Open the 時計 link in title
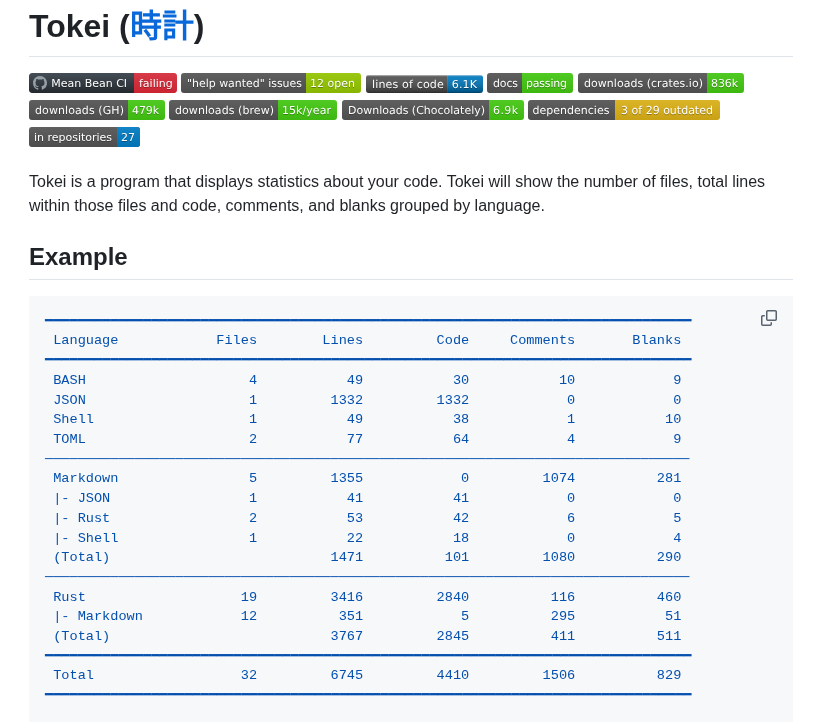819x724 pixels. tap(161, 27)
